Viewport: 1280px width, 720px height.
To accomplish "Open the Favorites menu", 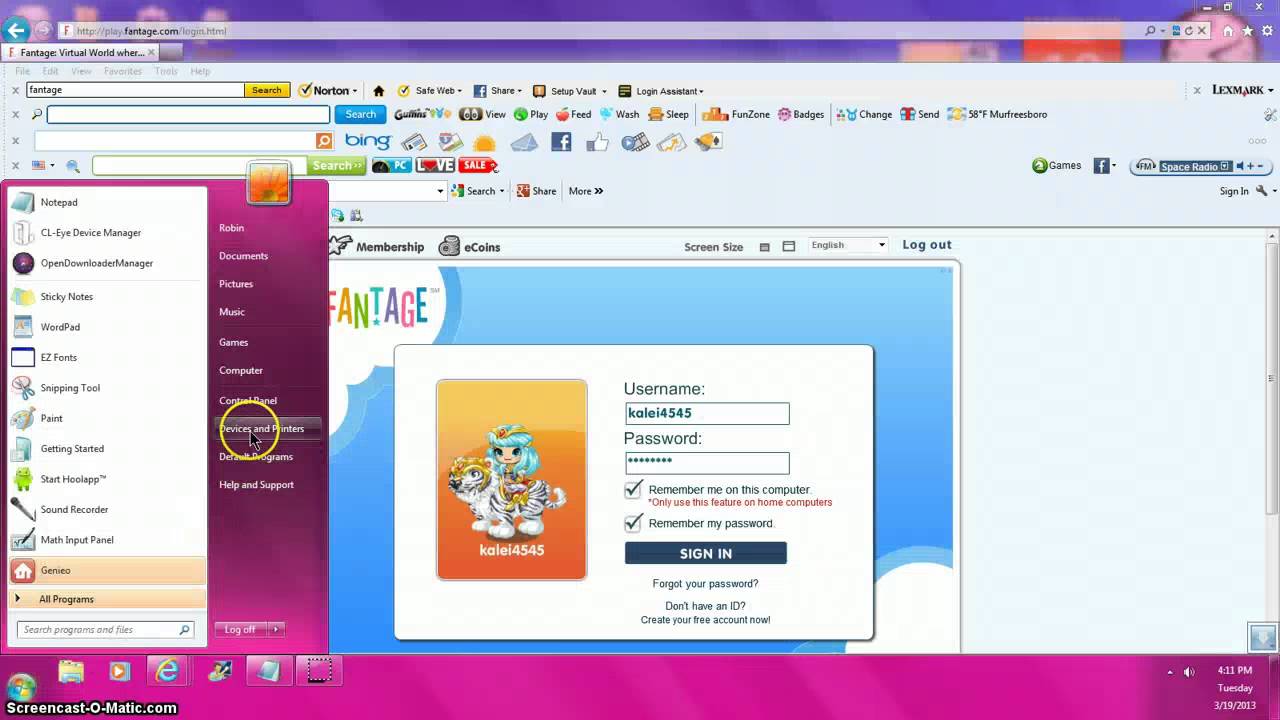I will [x=123, y=71].
